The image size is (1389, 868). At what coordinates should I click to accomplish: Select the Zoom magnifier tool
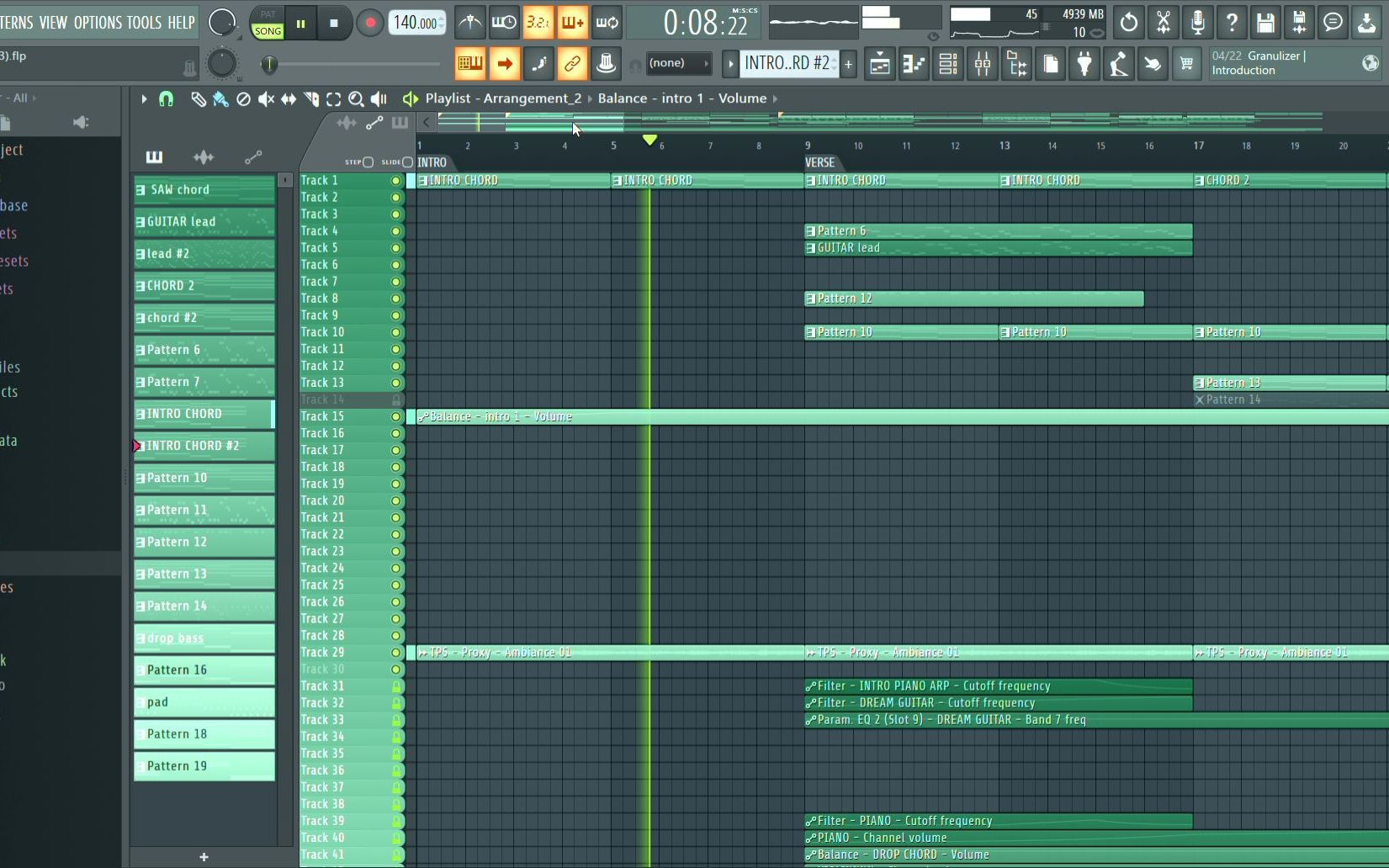point(356,99)
